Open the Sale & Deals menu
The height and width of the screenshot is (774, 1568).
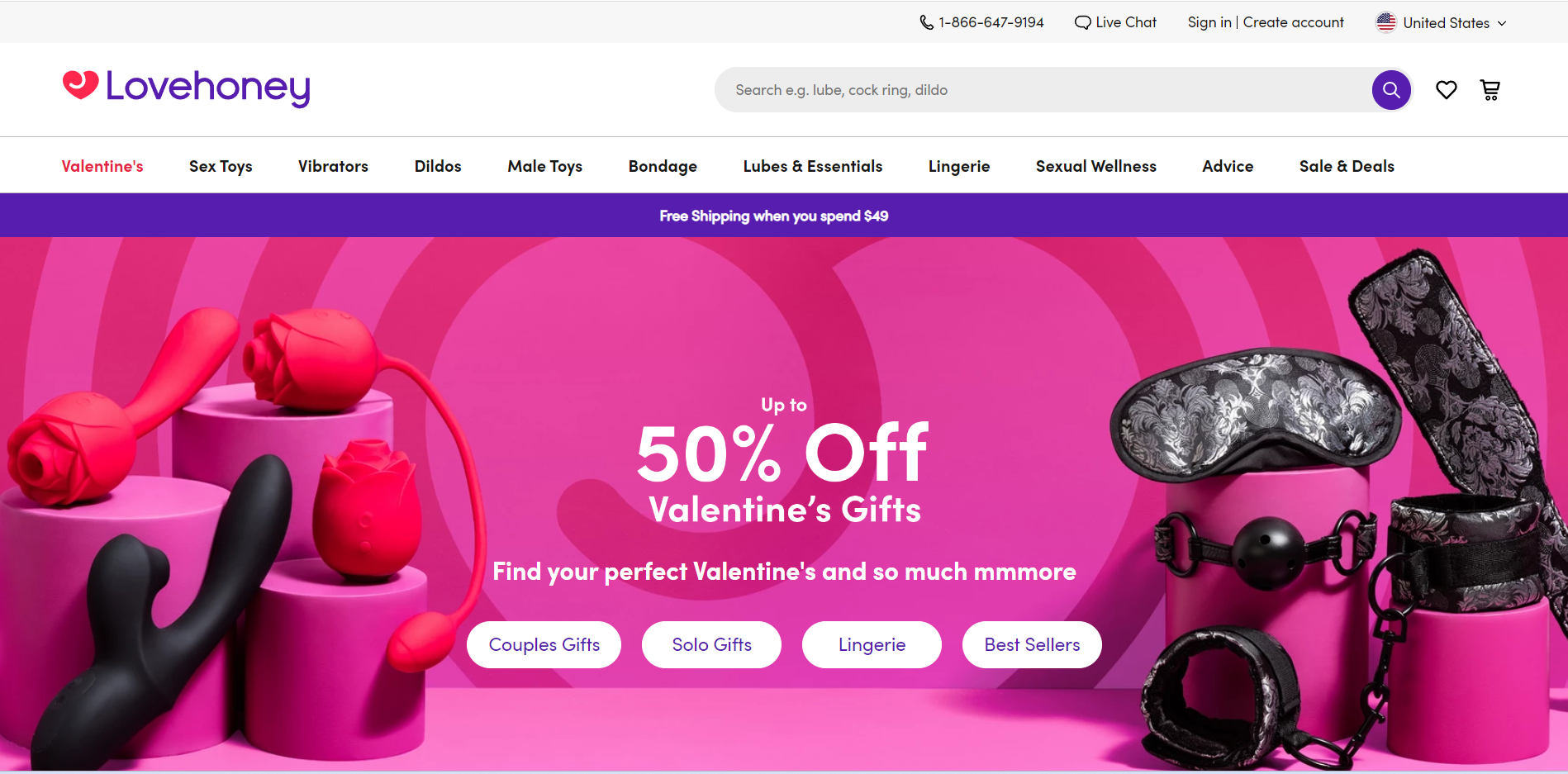tap(1347, 166)
